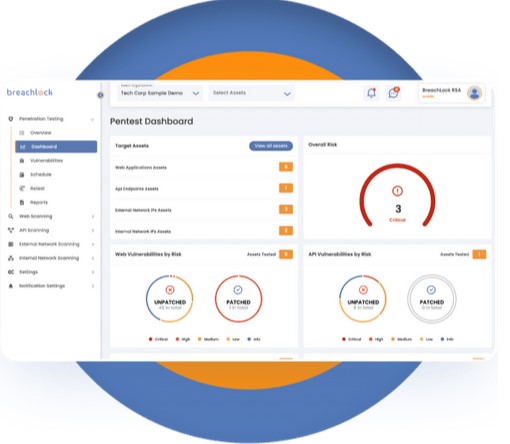510x444 pixels.
Task: Expand the Settings menu
Action: pyautogui.click(x=93, y=272)
